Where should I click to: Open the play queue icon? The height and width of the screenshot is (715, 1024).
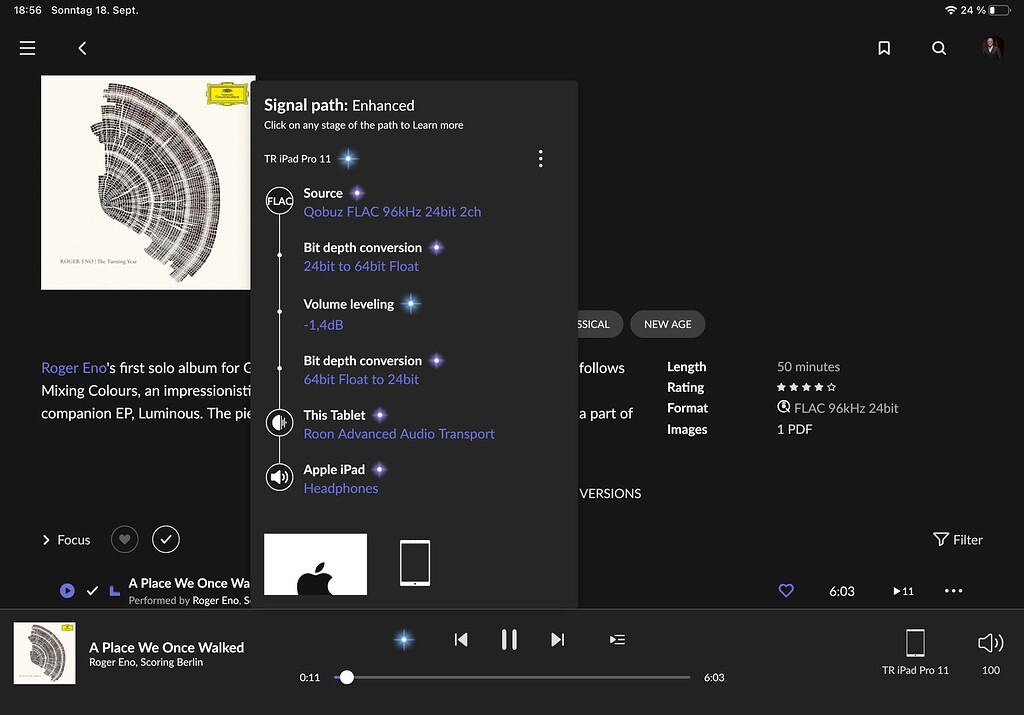point(617,639)
